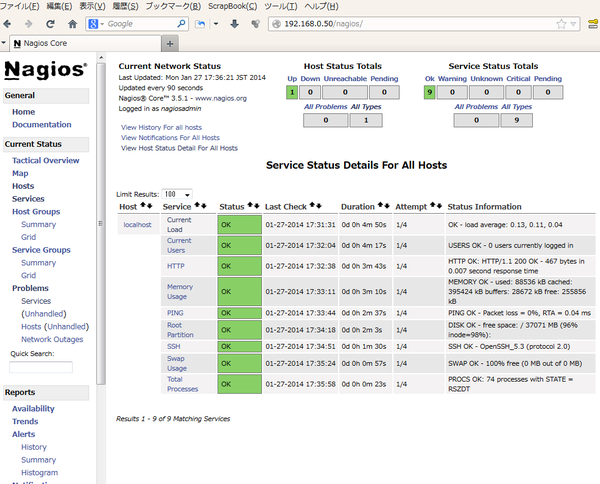Image resolution: width=600 pixels, height=484 pixels.
Task: Open Availability report link
Action: coord(33,409)
